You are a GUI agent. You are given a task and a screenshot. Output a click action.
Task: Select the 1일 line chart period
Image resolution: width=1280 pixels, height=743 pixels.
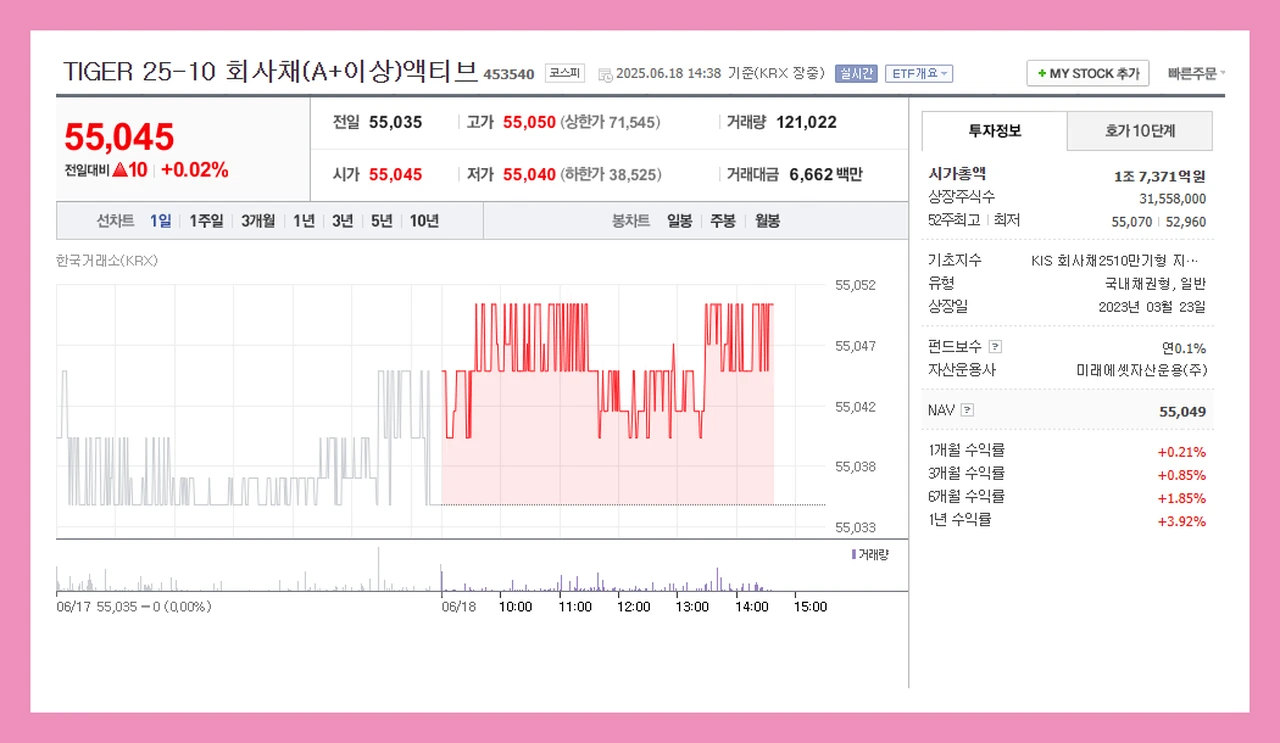pyautogui.click(x=160, y=221)
